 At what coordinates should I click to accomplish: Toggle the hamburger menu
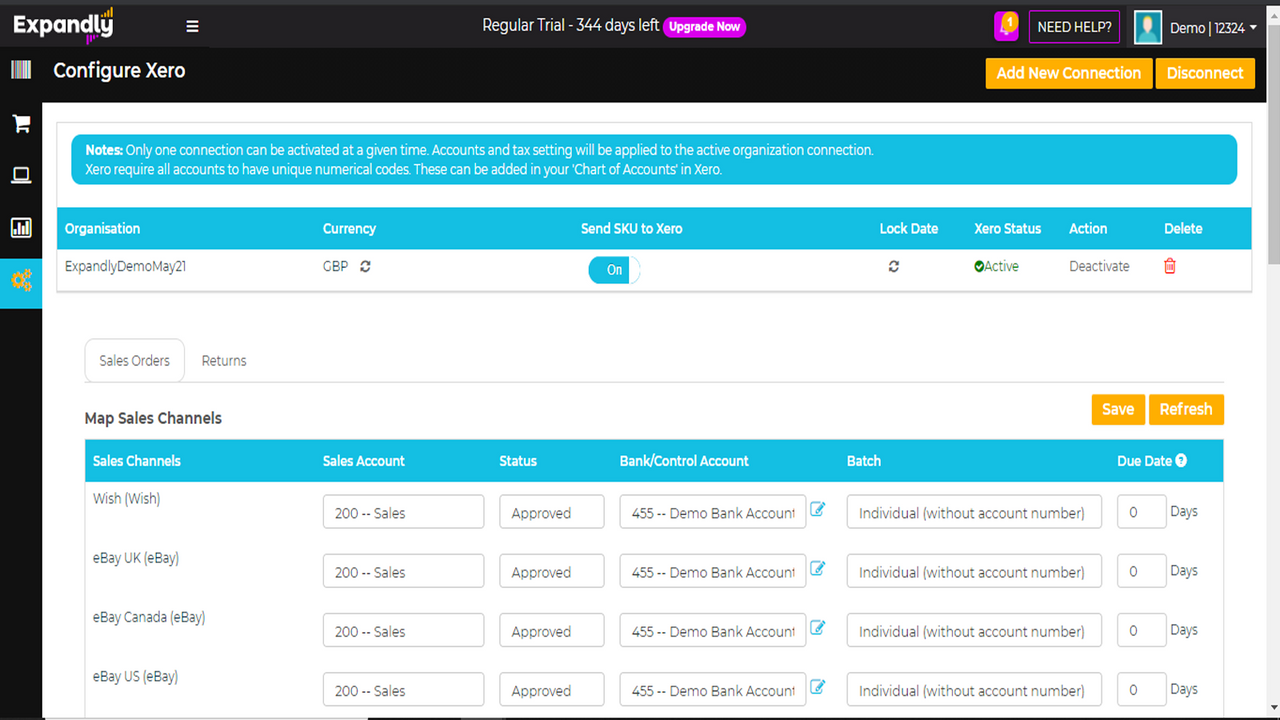(x=192, y=26)
